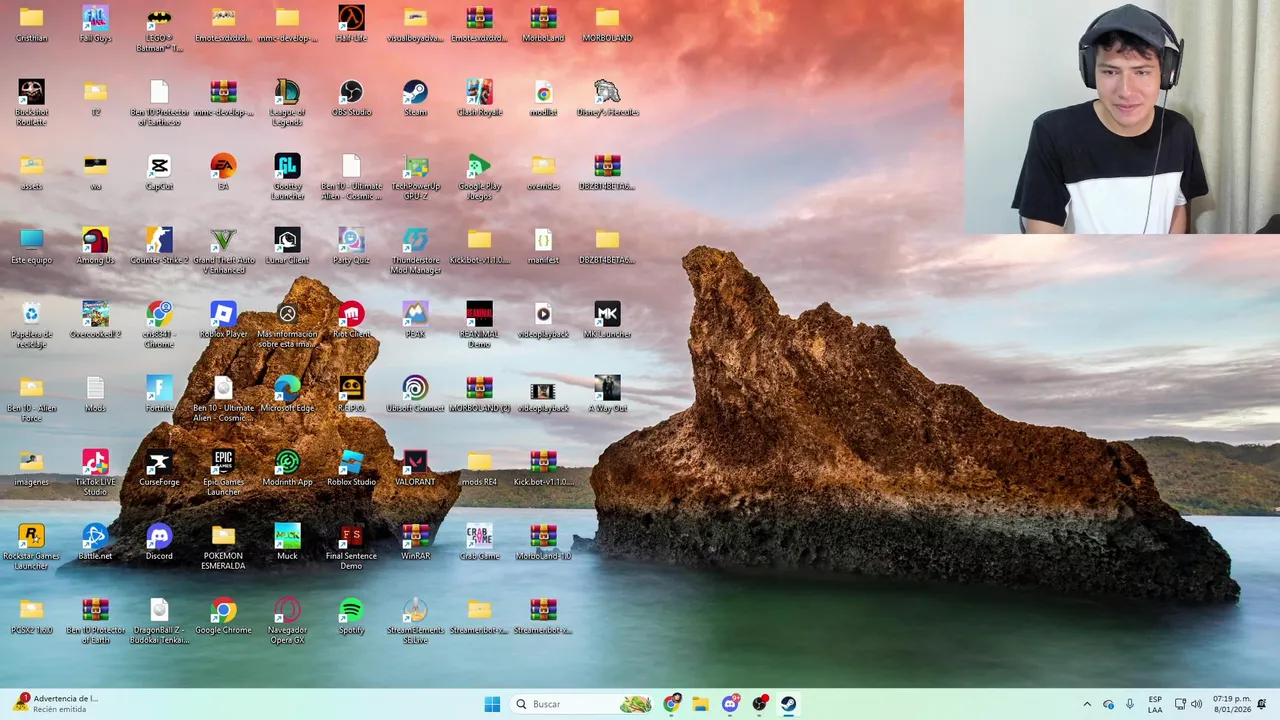
Task: Select the League of Legends icon
Action: [287, 103]
